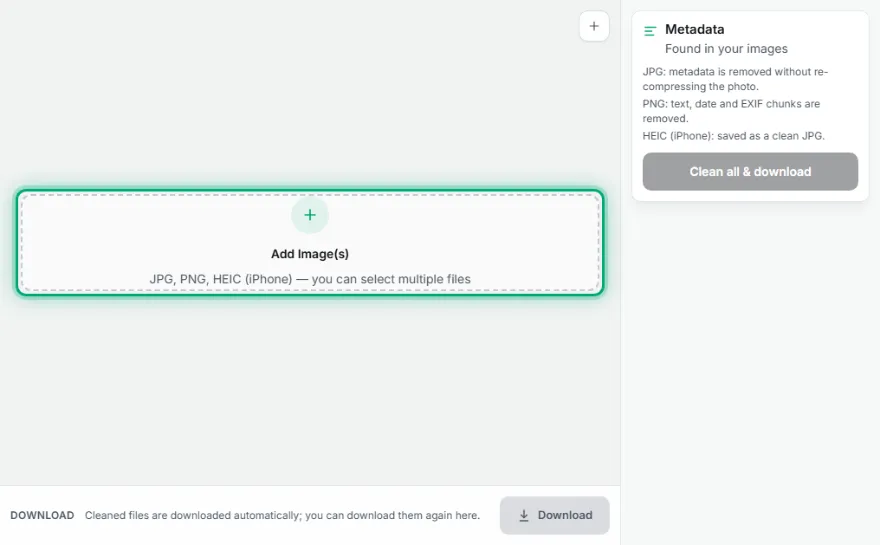Click the Metadata panel heading
880x545 pixels.
tap(694, 29)
